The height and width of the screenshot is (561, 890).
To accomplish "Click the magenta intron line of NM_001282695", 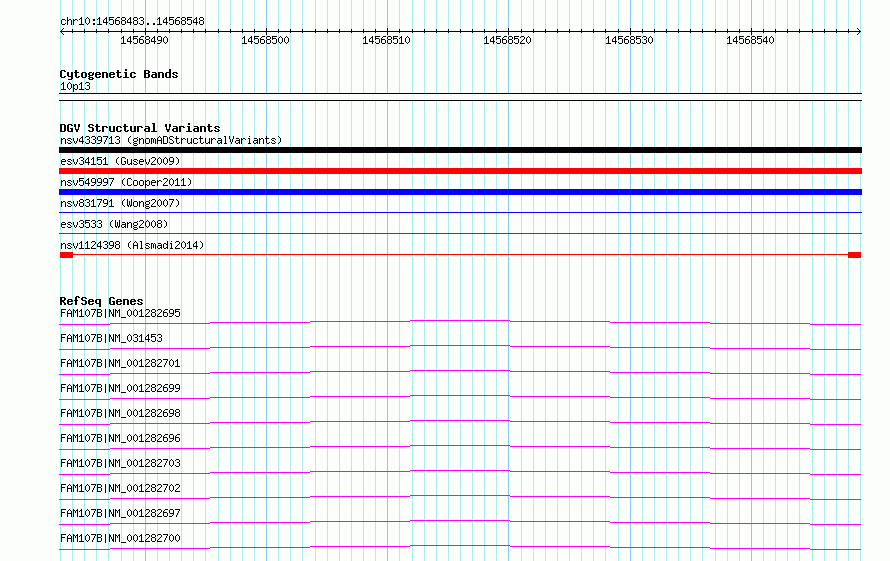I will click(x=460, y=321).
